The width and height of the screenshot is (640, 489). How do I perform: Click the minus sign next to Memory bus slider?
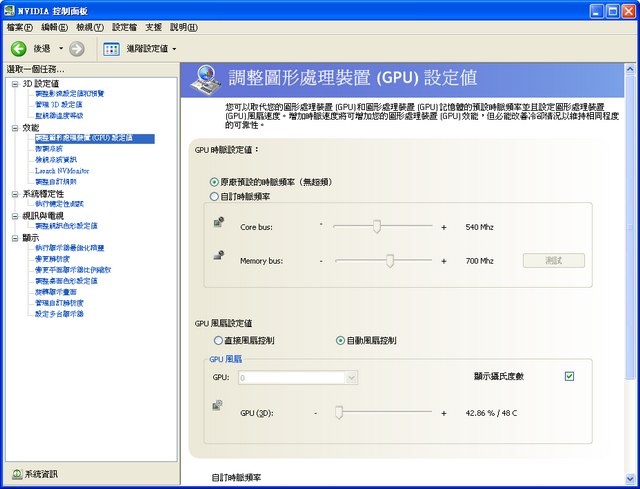point(321,260)
